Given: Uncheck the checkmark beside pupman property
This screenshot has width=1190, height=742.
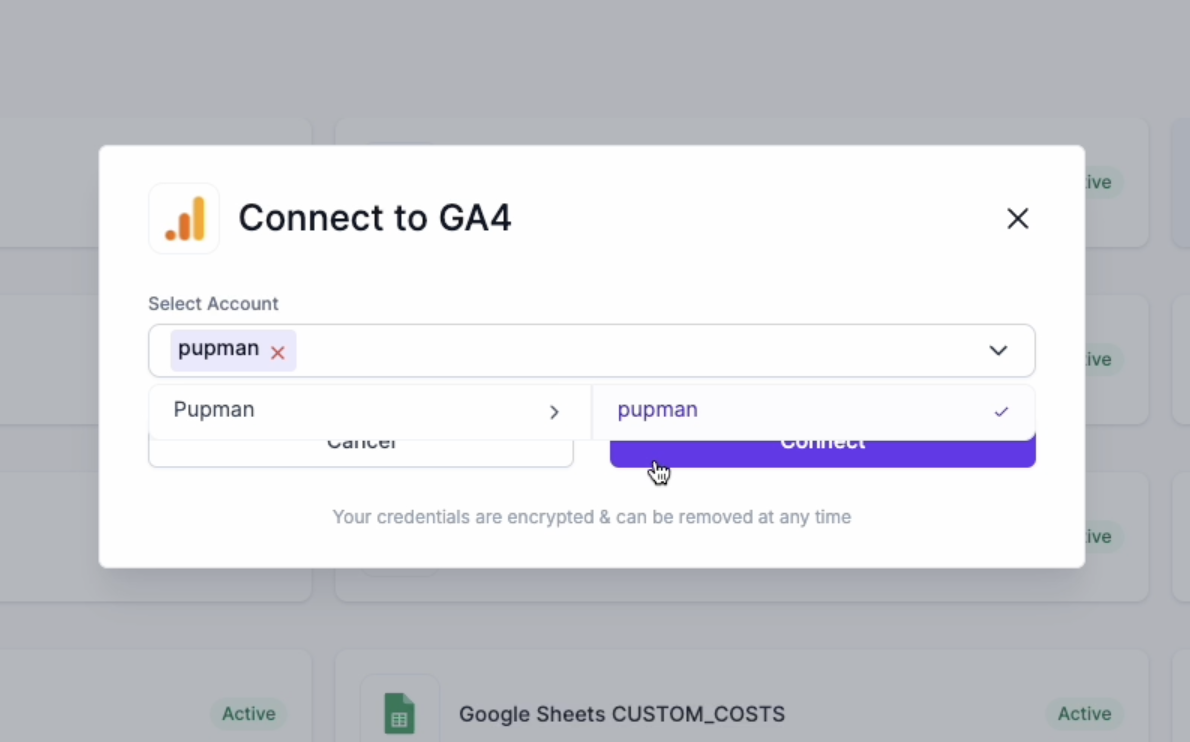Looking at the screenshot, I should (x=1001, y=412).
